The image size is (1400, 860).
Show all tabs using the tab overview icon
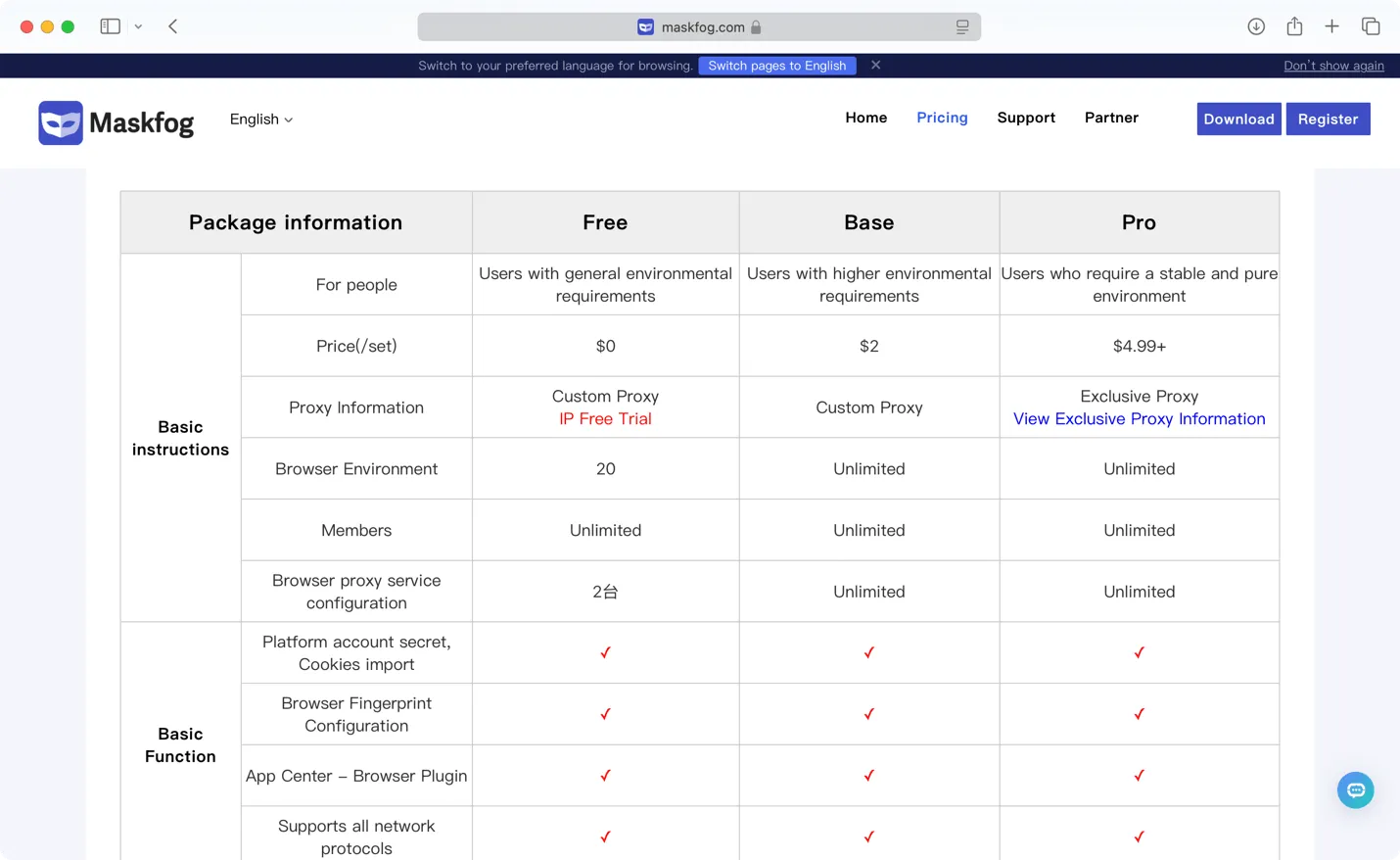coord(1371,26)
